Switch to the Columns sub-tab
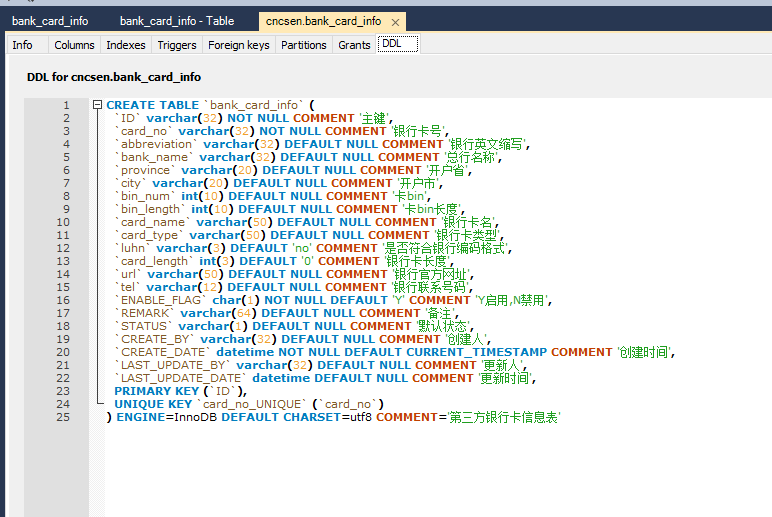The image size is (772, 517). click(x=74, y=45)
